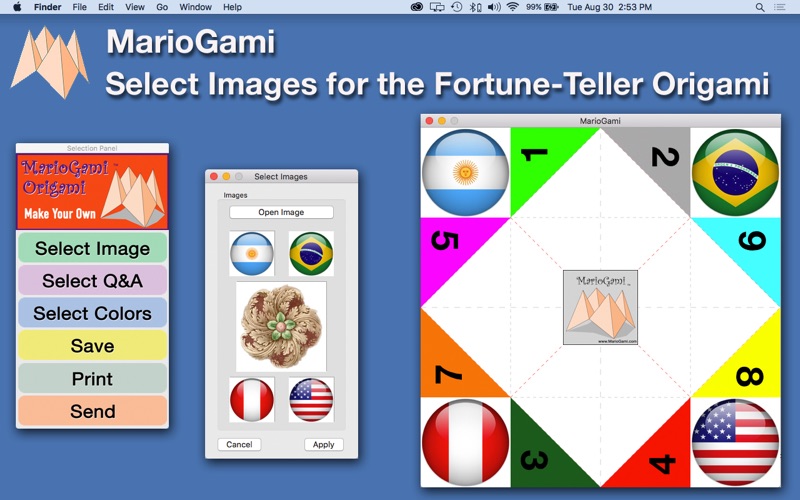Click the yellow Save button
Screen dimensions: 800x500
click(x=92, y=346)
